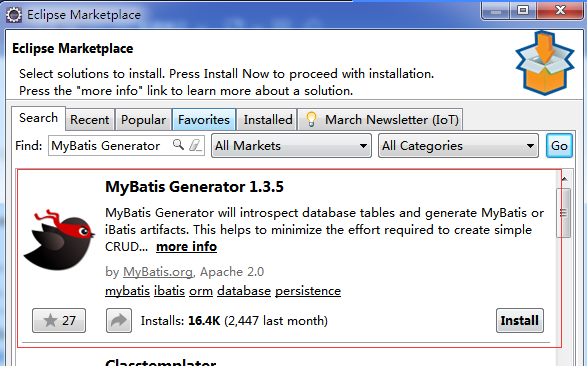Favorite MyBatis Generator with the star 27 button
This screenshot has height=366, width=587.
[59, 320]
